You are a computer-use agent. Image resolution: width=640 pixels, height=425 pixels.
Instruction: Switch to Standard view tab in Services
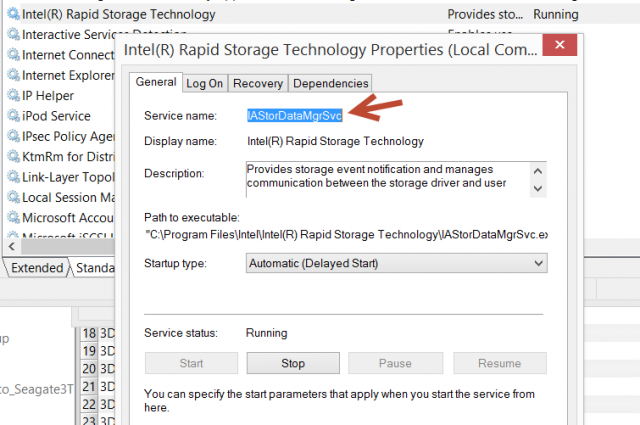(95, 268)
